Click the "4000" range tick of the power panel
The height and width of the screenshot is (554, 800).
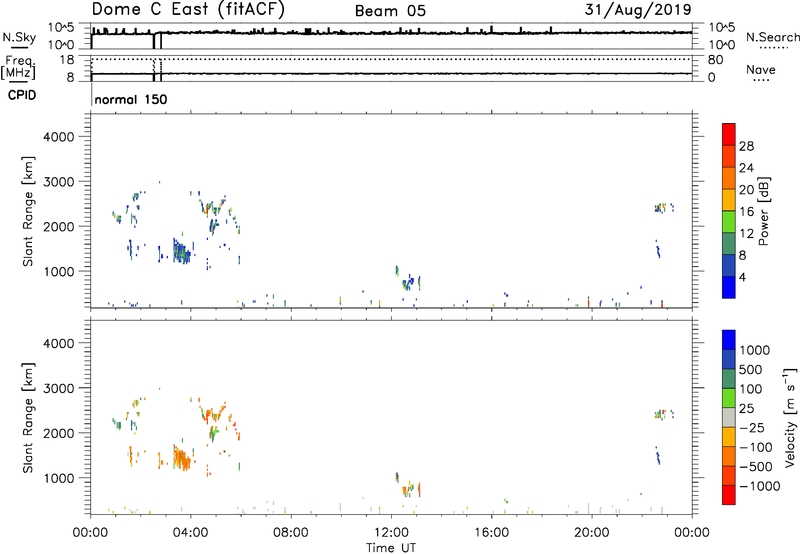click(59, 137)
